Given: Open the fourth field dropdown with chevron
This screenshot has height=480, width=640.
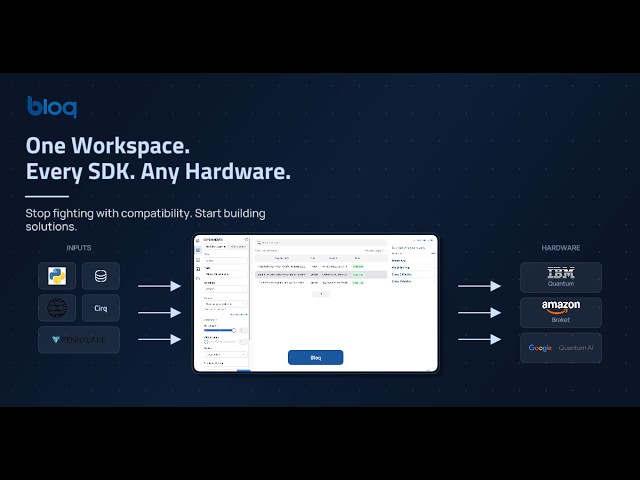Looking at the screenshot, I should (226, 304).
